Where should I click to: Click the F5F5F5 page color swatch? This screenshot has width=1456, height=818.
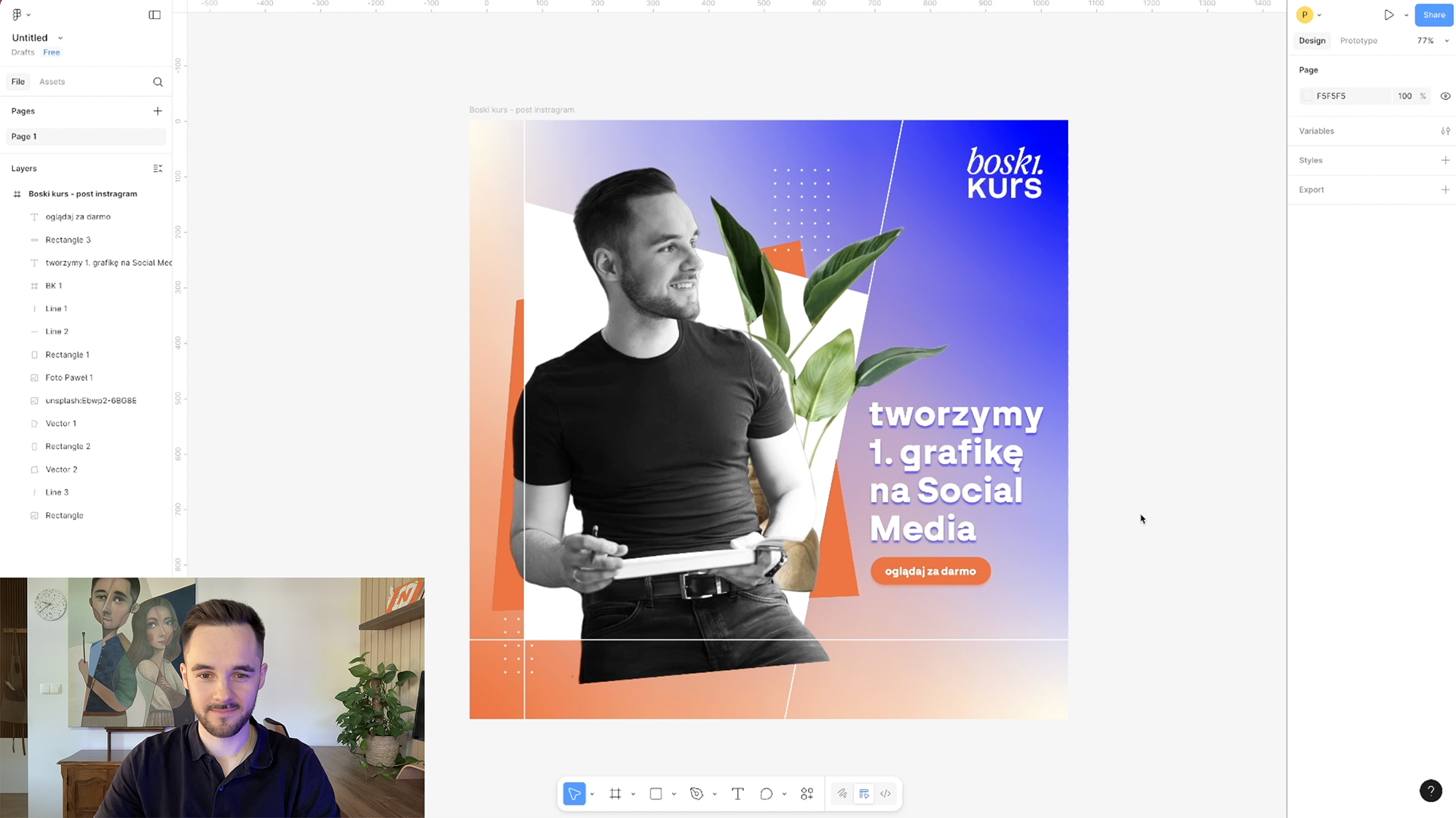click(x=1307, y=96)
